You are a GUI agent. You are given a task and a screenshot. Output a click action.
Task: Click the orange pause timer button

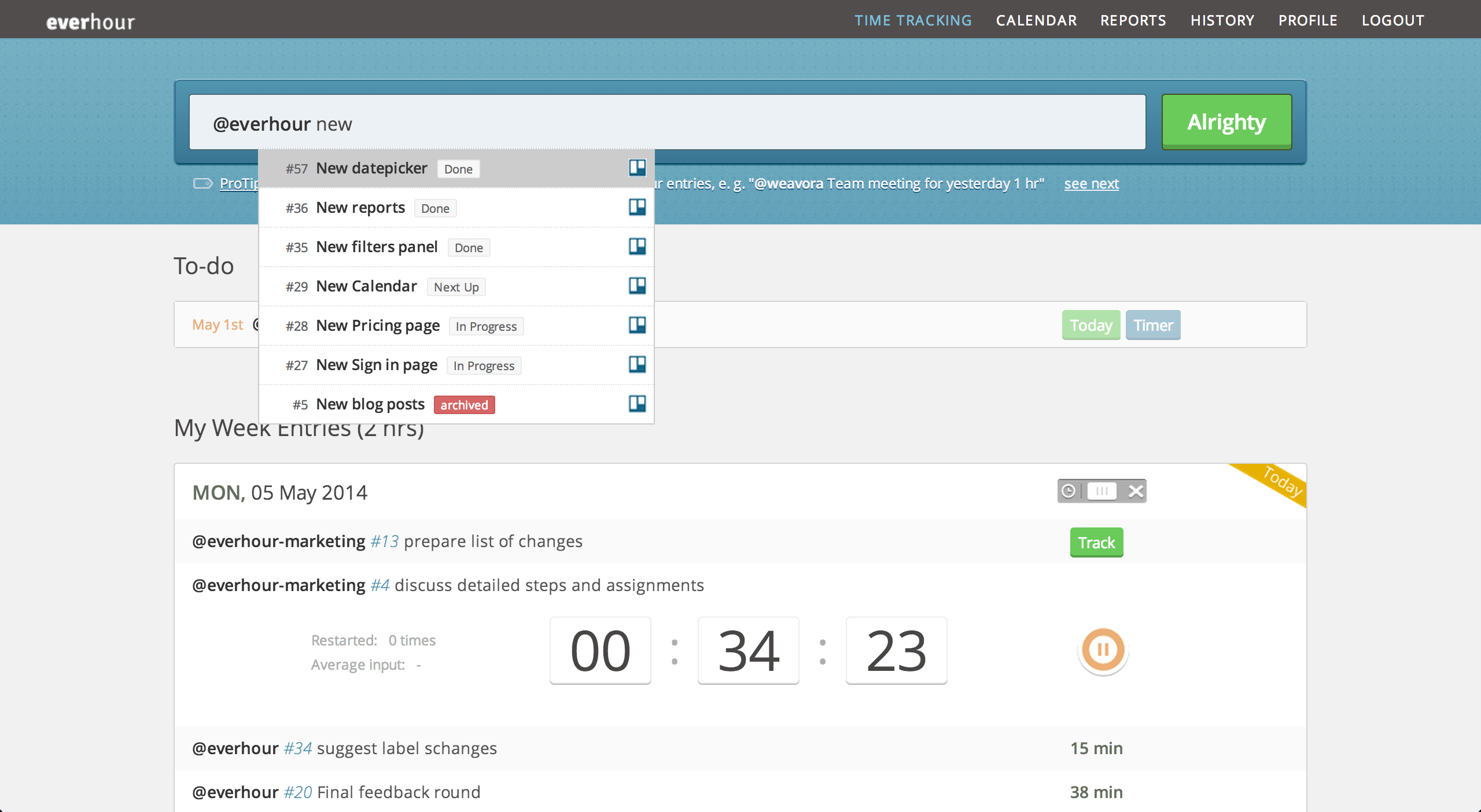click(1103, 650)
